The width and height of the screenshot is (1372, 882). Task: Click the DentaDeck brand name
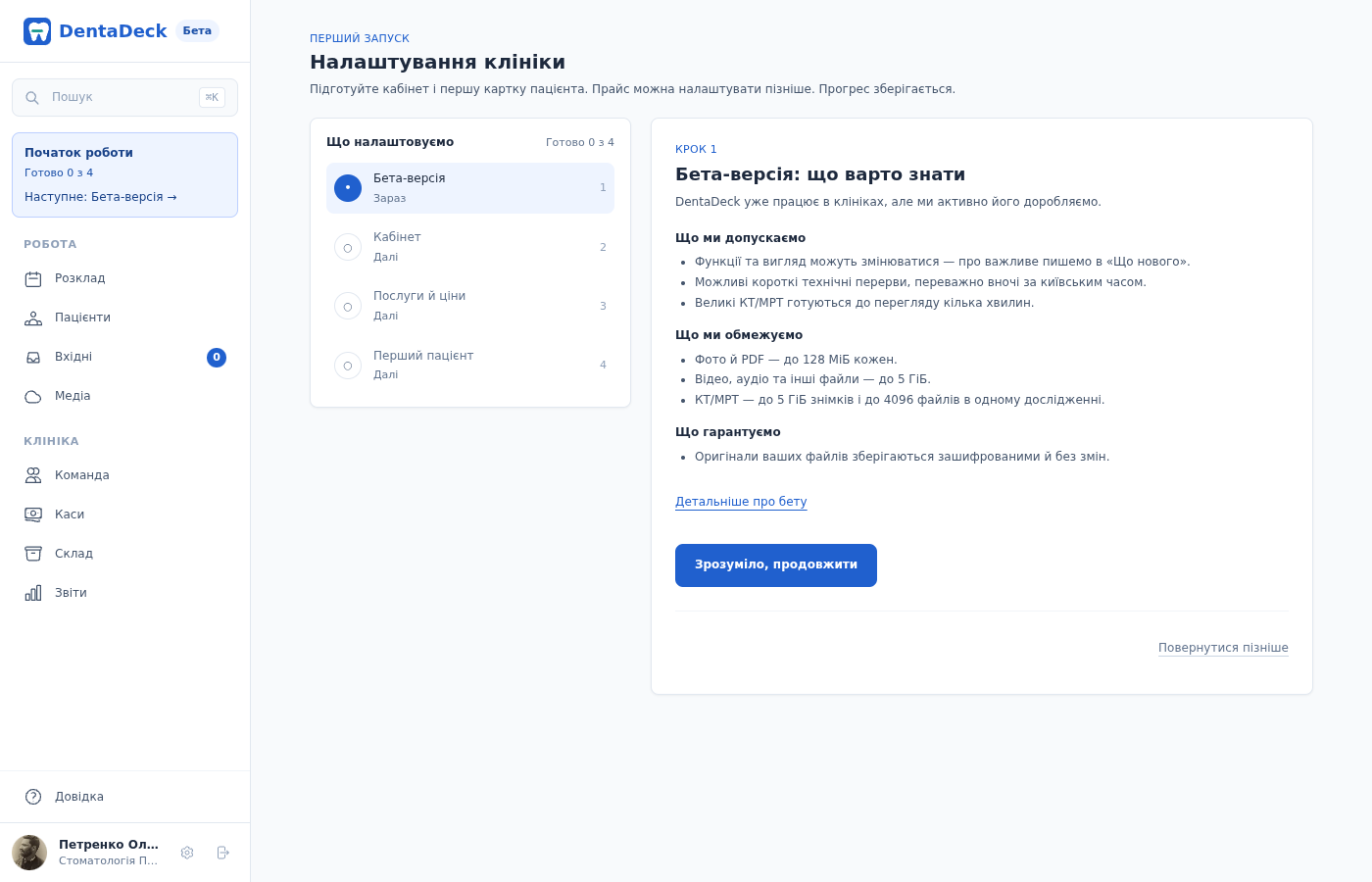point(113,31)
